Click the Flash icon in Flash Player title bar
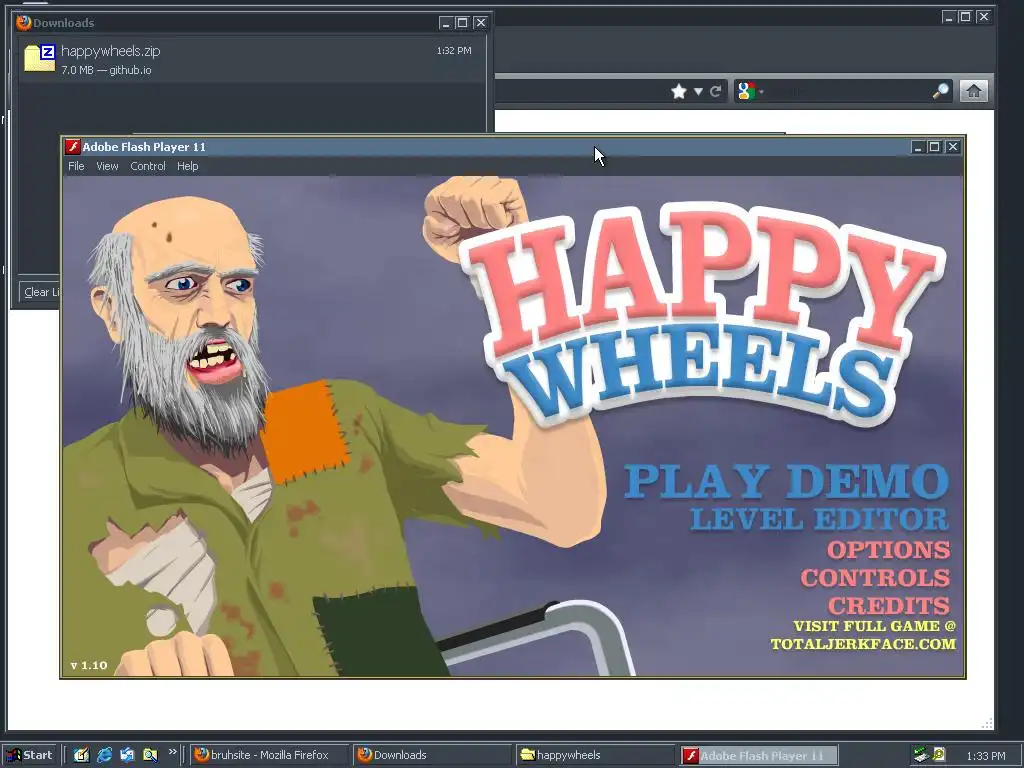Screen dimensions: 1024x768 [x=72, y=146]
